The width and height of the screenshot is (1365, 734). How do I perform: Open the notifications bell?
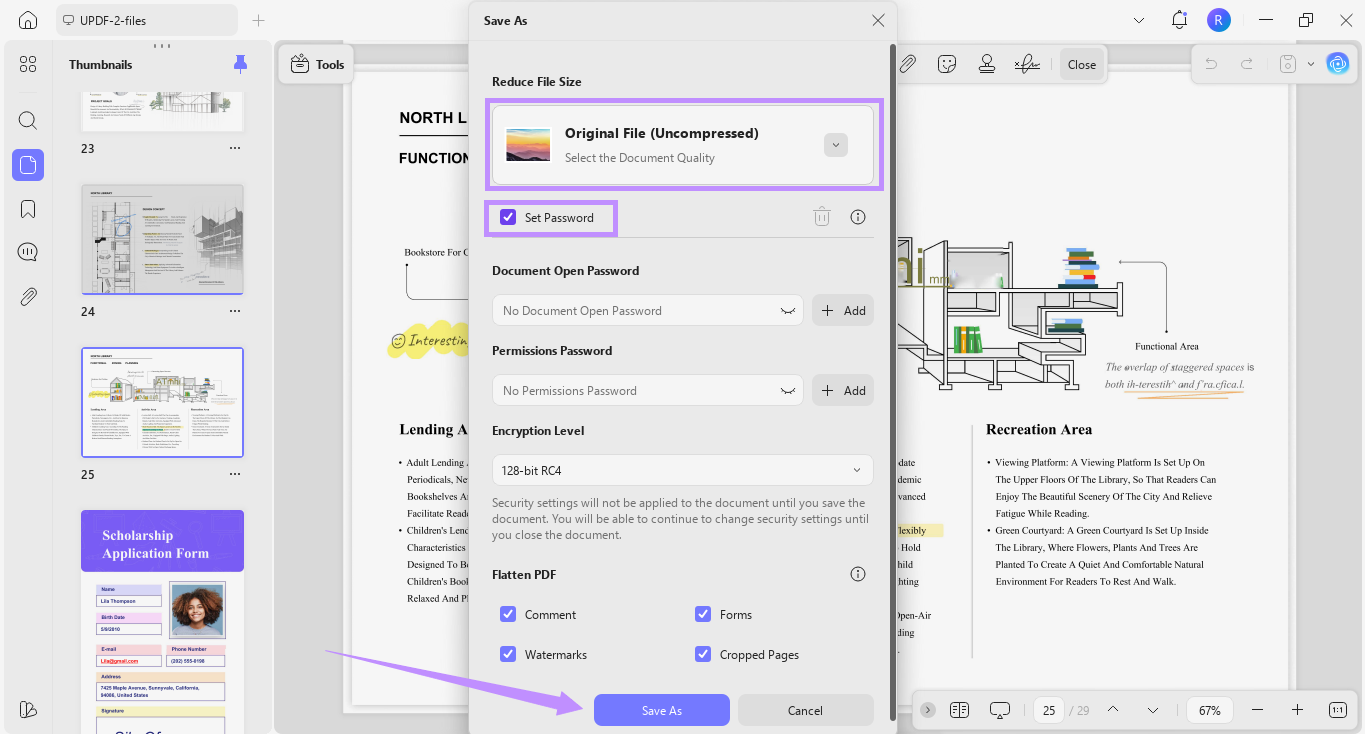point(1179,20)
